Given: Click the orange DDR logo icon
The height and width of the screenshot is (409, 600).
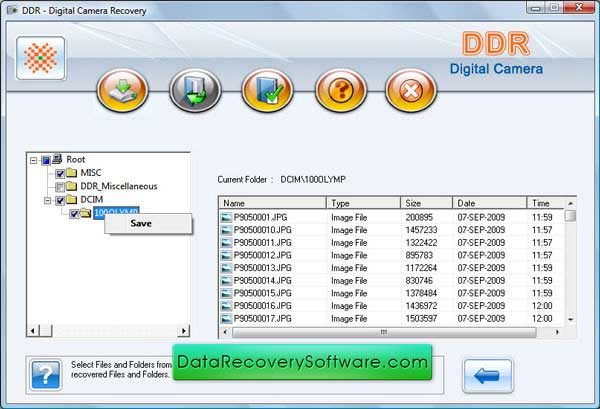Looking at the screenshot, I should click(x=41, y=58).
